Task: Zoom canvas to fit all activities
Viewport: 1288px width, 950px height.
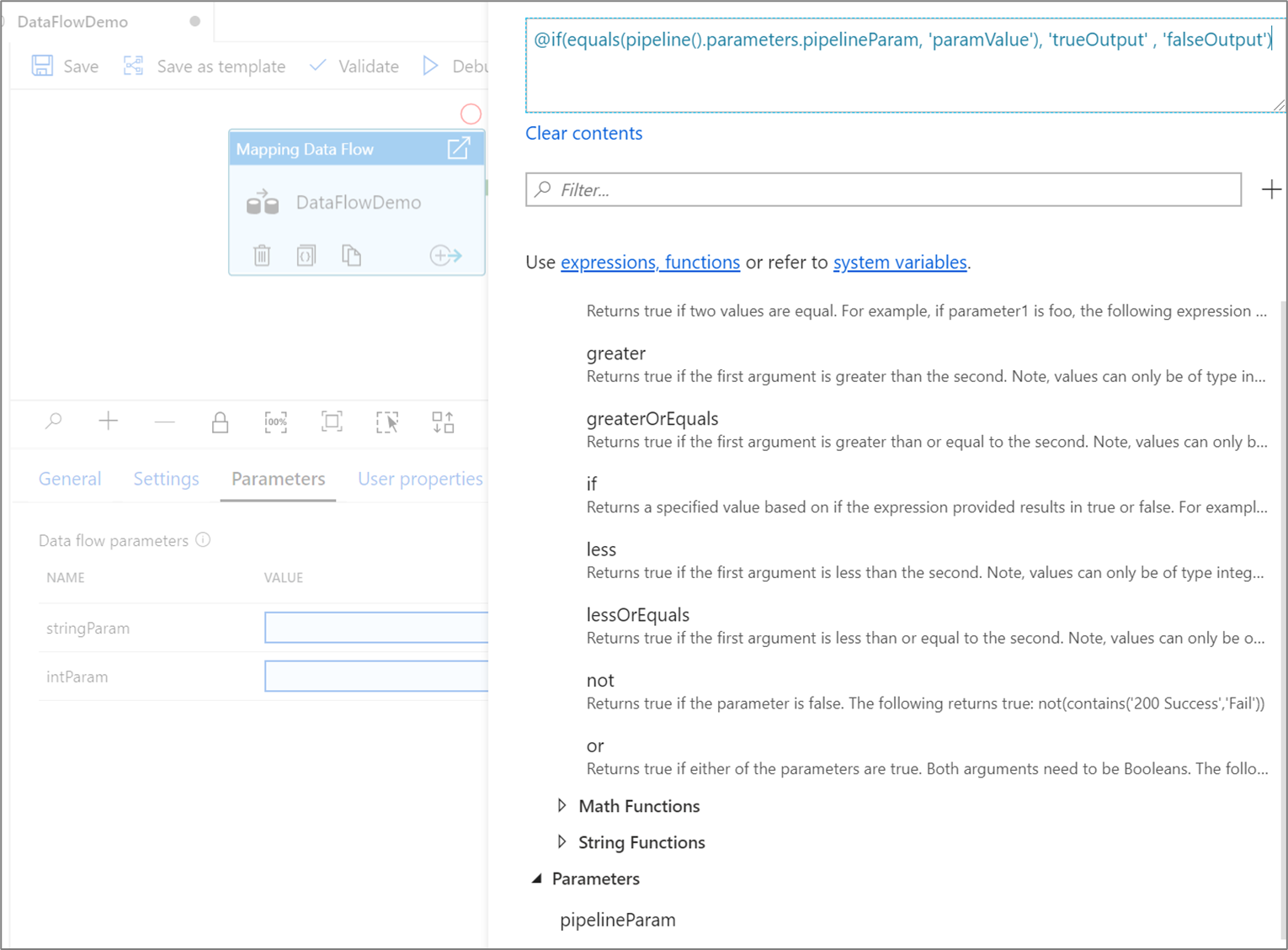Action: (331, 422)
